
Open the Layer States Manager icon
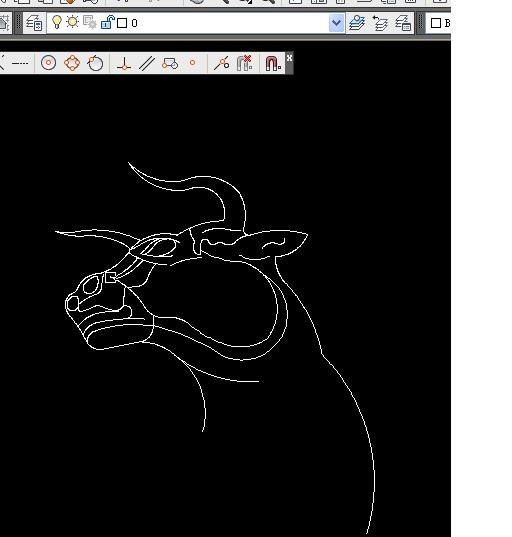(x=403, y=23)
